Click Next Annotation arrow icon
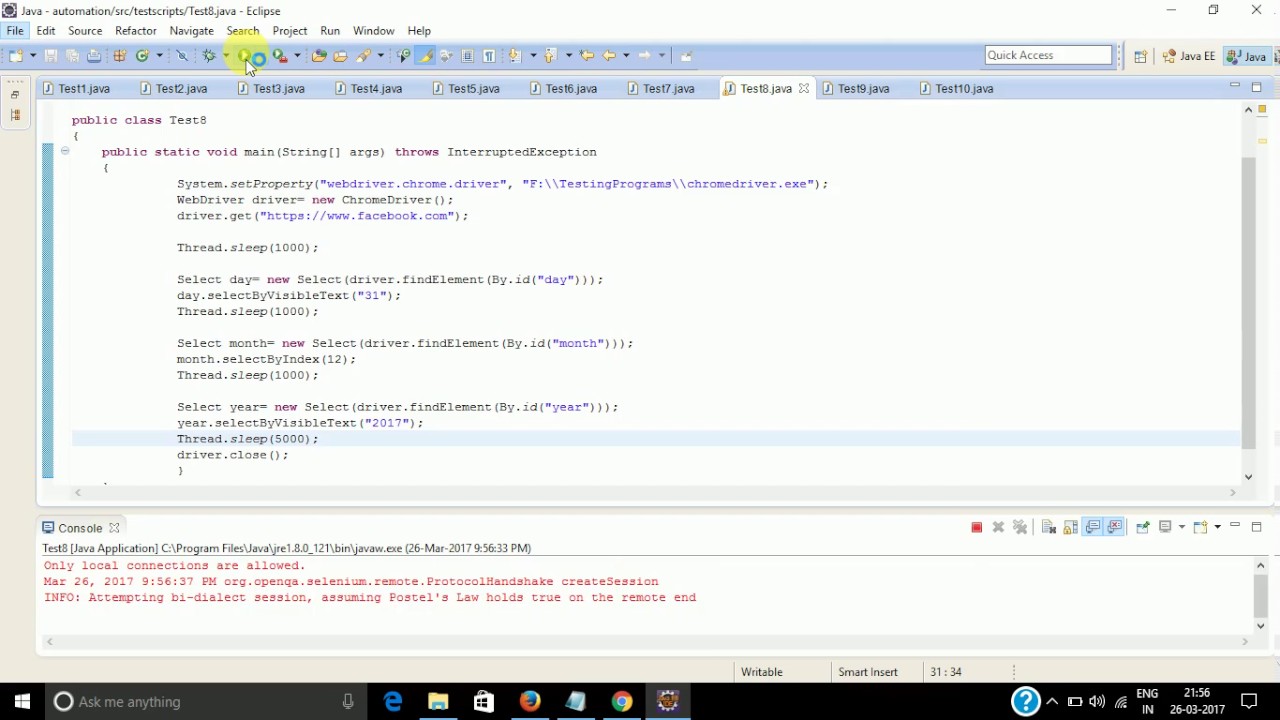The image size is (1280, 720). tap(515, 56)
